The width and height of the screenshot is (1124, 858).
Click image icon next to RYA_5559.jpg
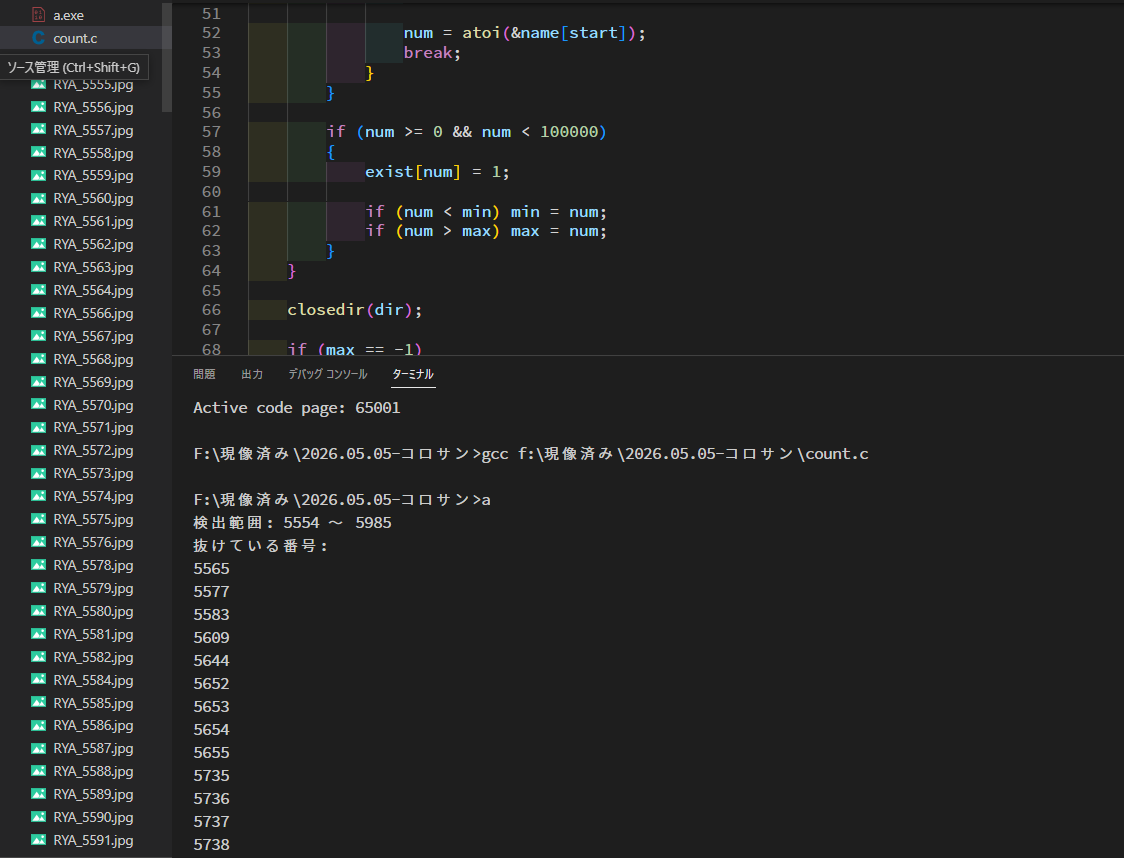(39, 175)
